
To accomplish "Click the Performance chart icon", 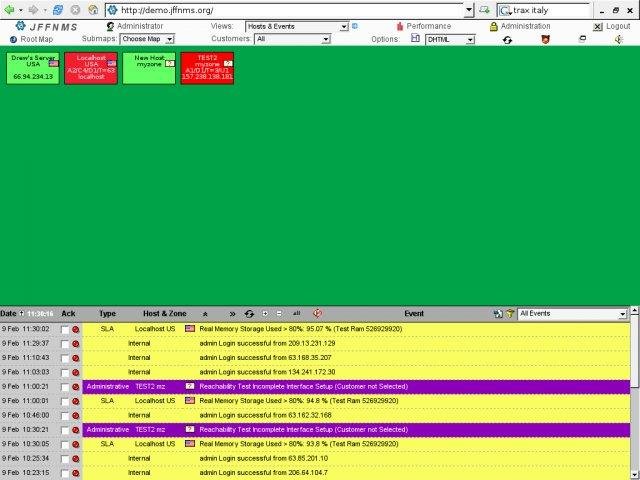I will click(400, 27).
